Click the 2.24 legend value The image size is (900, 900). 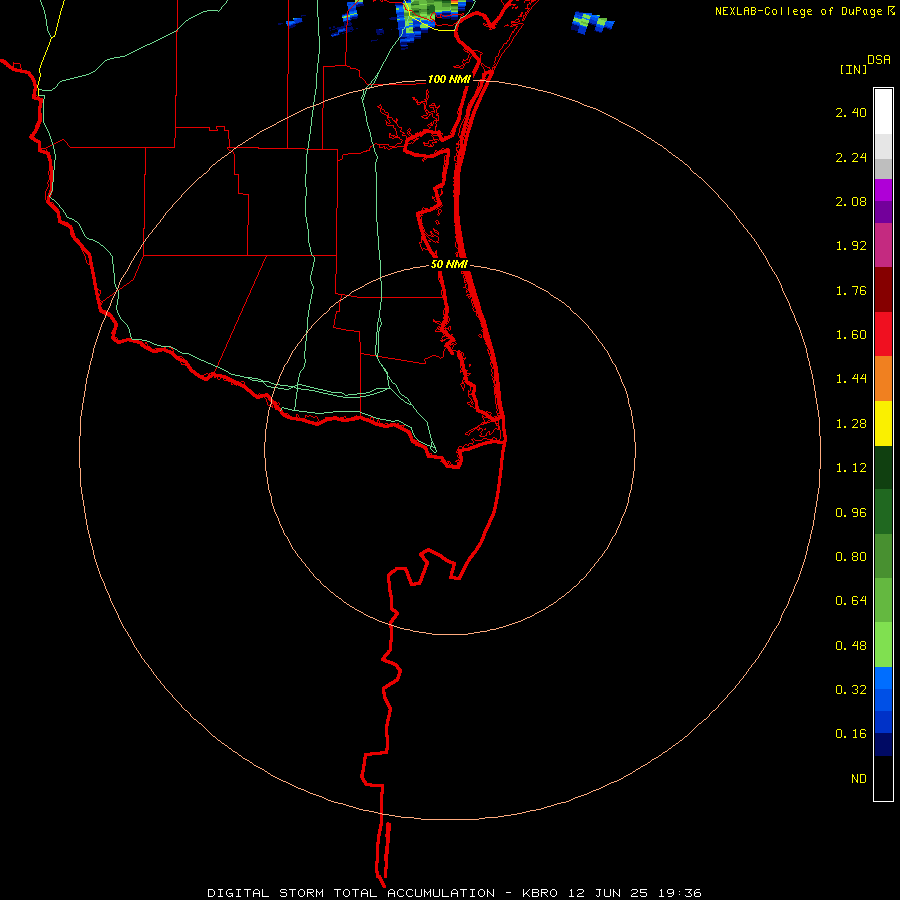851,157
